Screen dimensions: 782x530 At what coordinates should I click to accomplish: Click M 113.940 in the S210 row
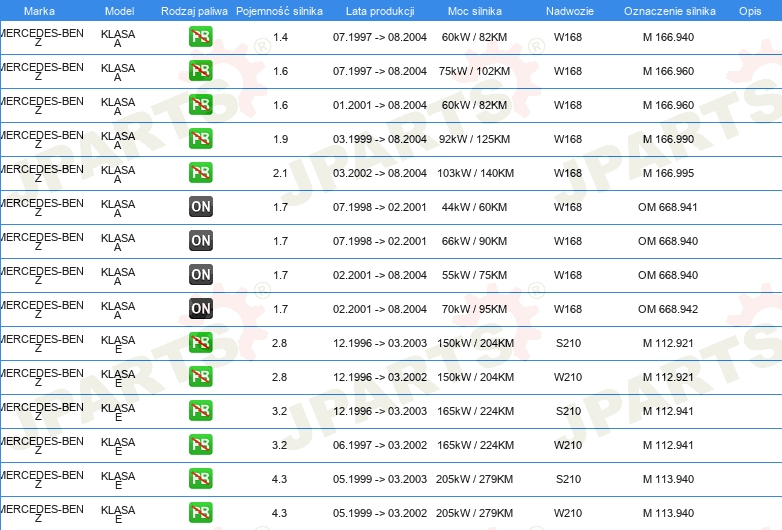click(668, 479)
